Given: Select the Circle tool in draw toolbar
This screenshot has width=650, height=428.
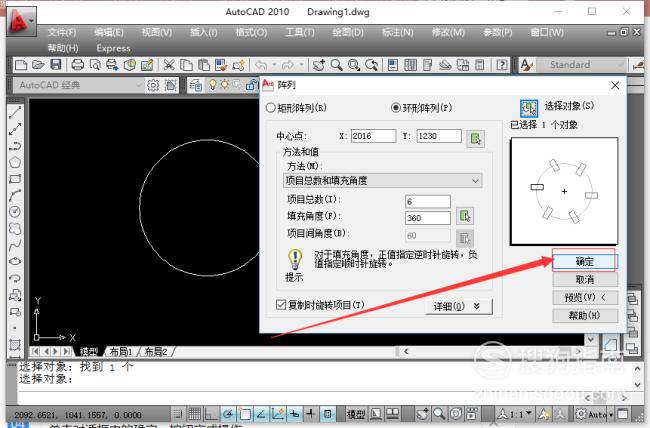Looking at the screenshot, I should (15, 212).
